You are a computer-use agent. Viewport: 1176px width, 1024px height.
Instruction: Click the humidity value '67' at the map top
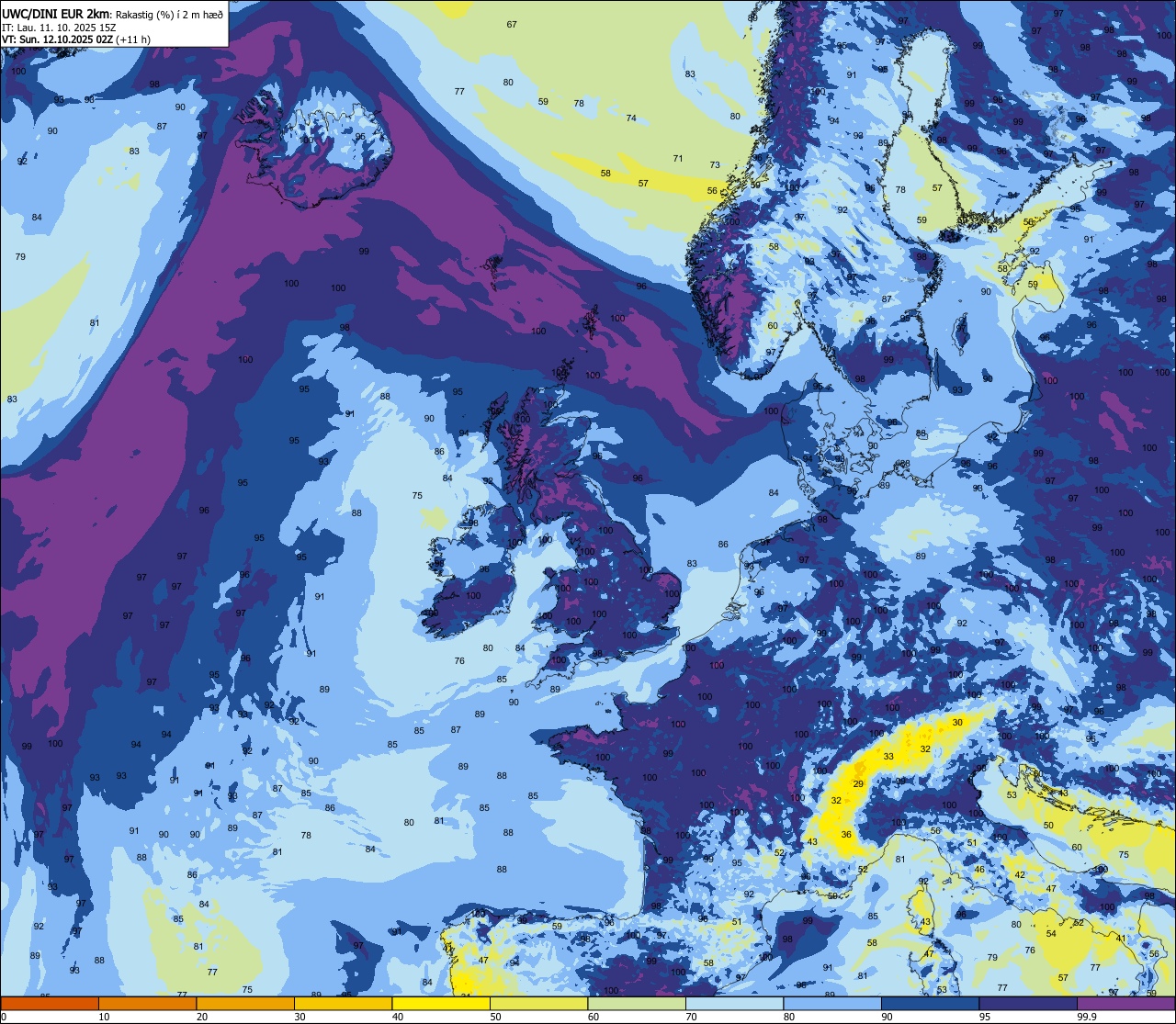(x=512, y=24)
